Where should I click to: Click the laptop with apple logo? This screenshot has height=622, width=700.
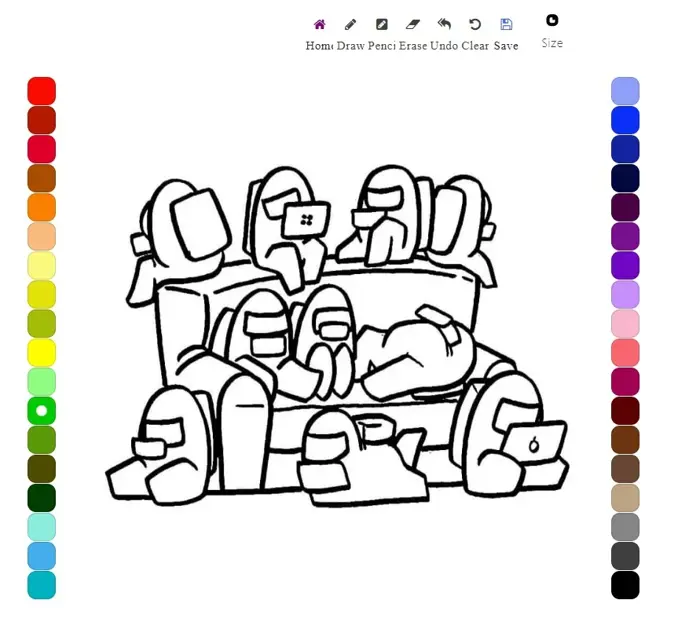click(x=533, y=444)
